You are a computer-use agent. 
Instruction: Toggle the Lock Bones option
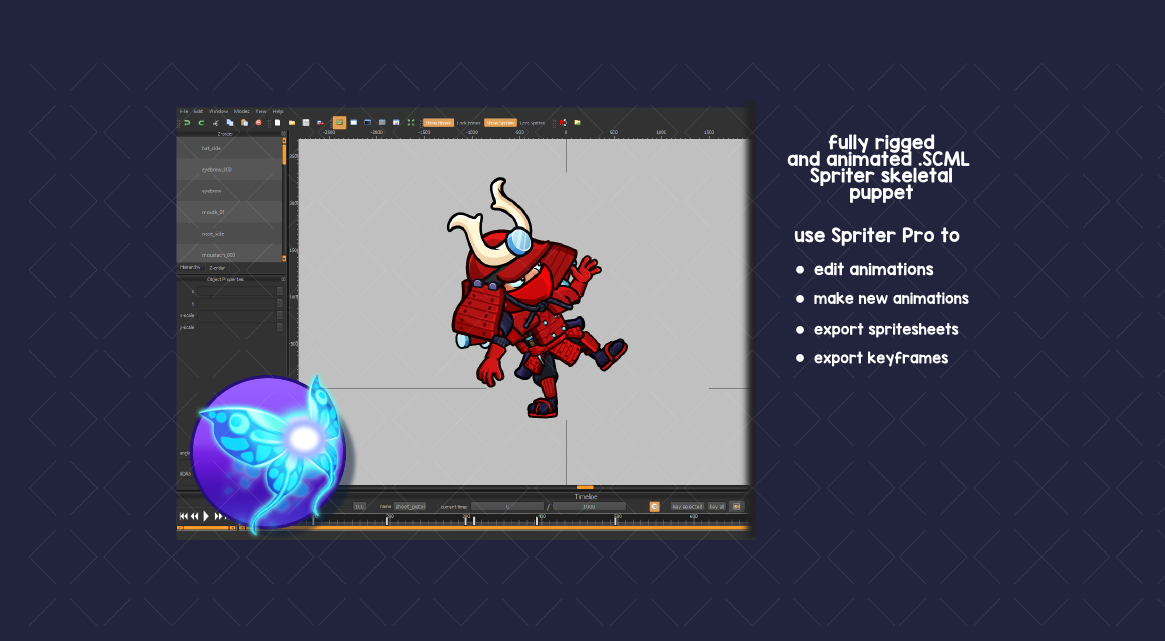click(x=468, y=123)
